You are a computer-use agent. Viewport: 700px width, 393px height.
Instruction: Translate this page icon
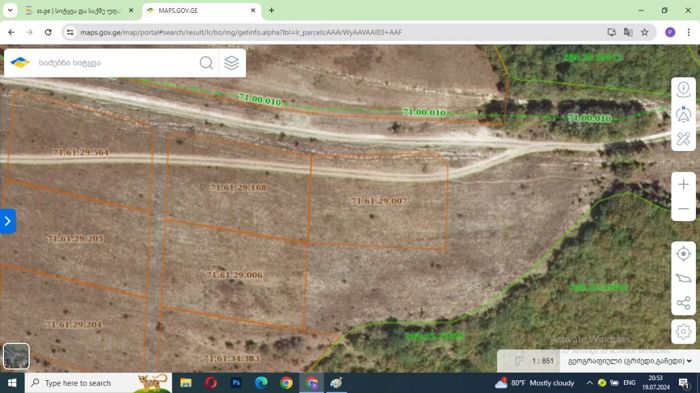tap(628, 32)
